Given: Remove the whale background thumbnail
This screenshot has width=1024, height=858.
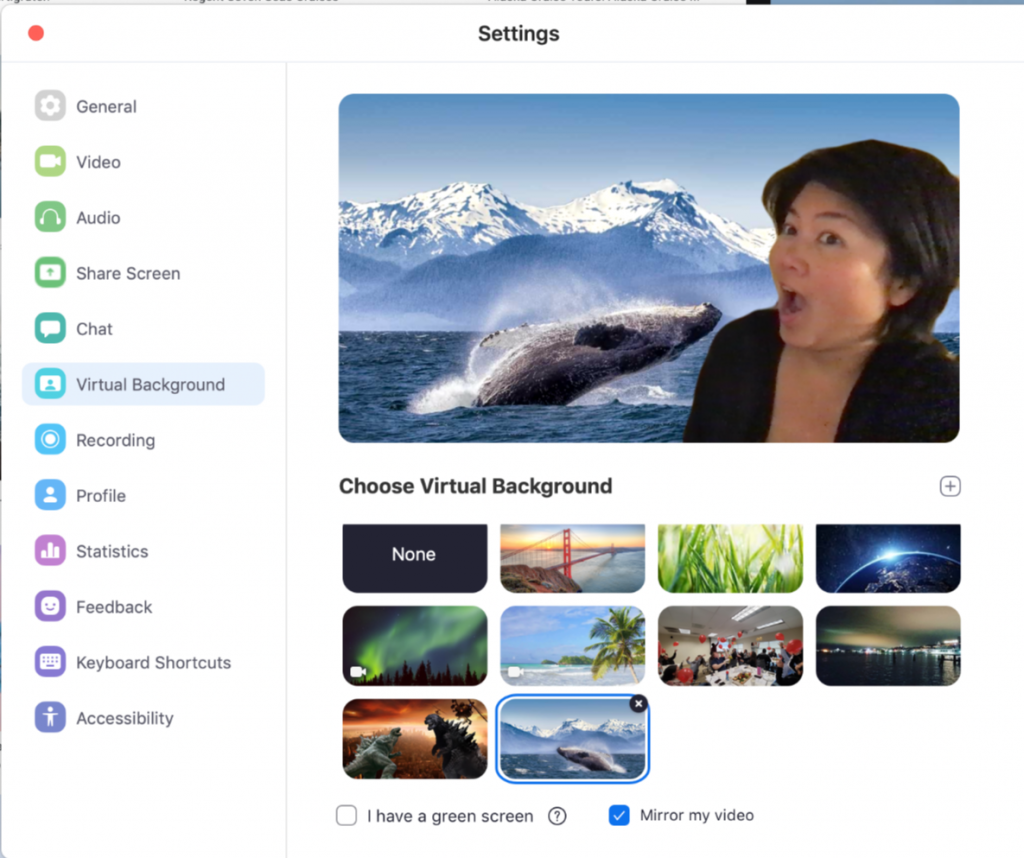Looking at the screenshot, I should [639, 704].
